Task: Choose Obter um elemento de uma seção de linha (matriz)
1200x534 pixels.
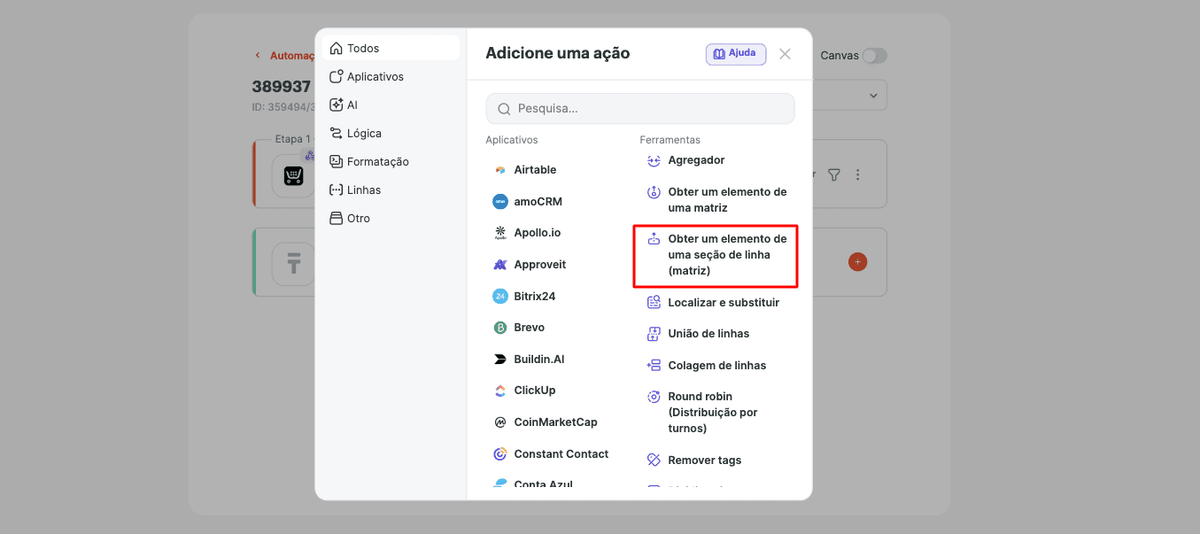Action: (727, 255)
